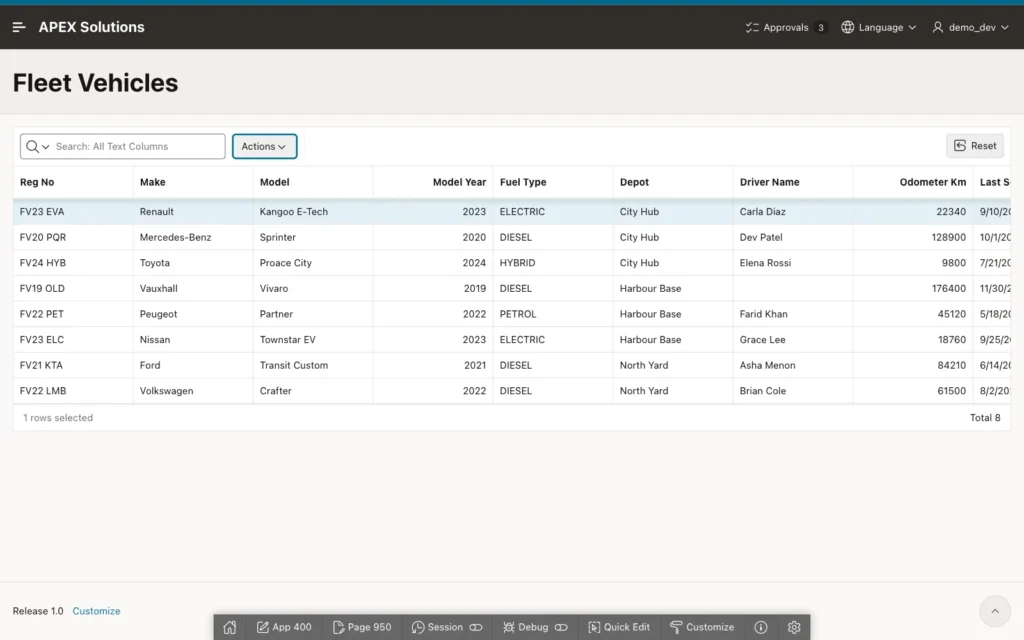Toggle the Debug switch in developer toolbar

[x=561, y=627]
